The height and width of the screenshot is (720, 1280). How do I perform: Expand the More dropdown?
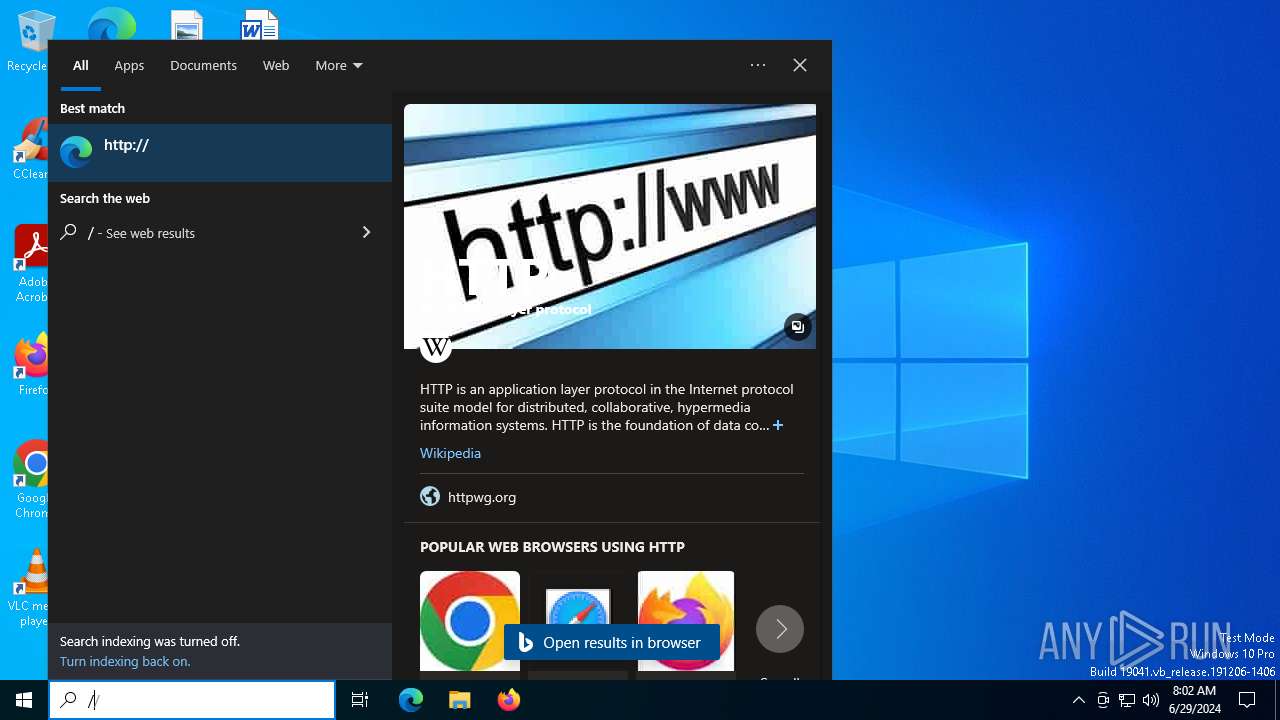(x=339, y=65)
